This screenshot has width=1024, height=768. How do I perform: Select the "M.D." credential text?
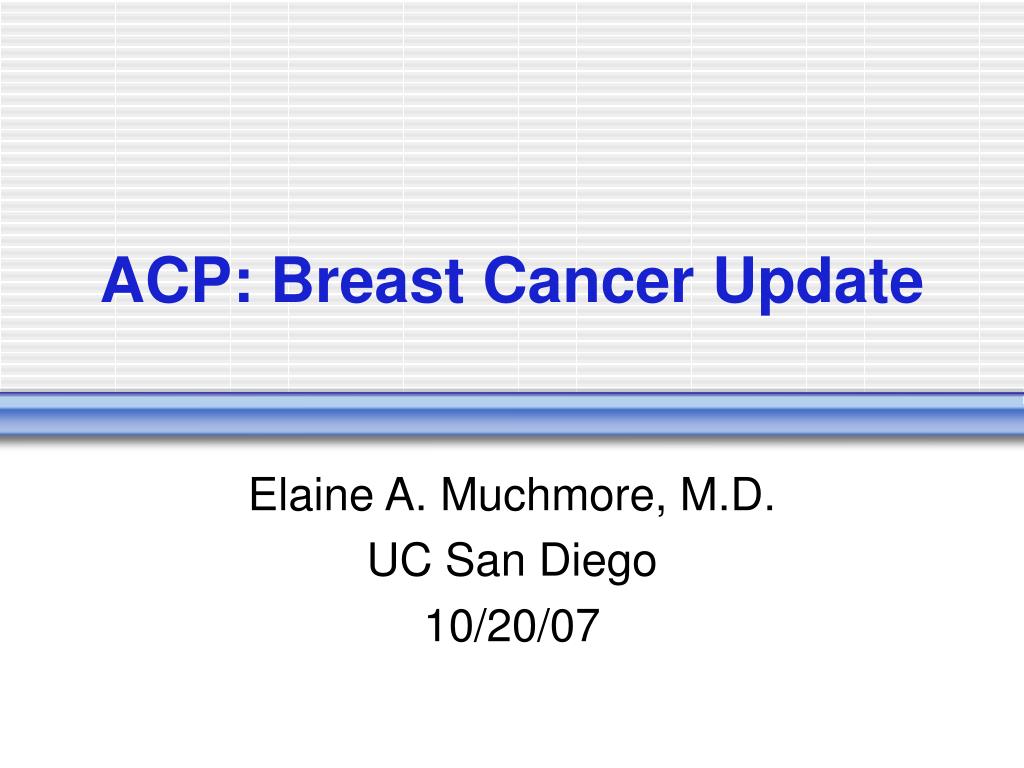[x=728, y=494]
